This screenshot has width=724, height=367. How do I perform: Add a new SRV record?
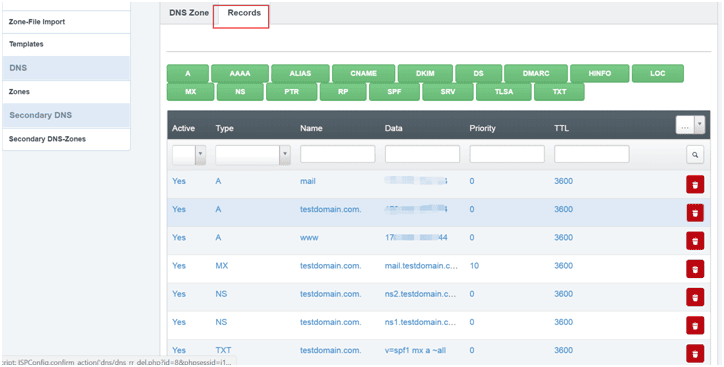click(x=447, y=92)
